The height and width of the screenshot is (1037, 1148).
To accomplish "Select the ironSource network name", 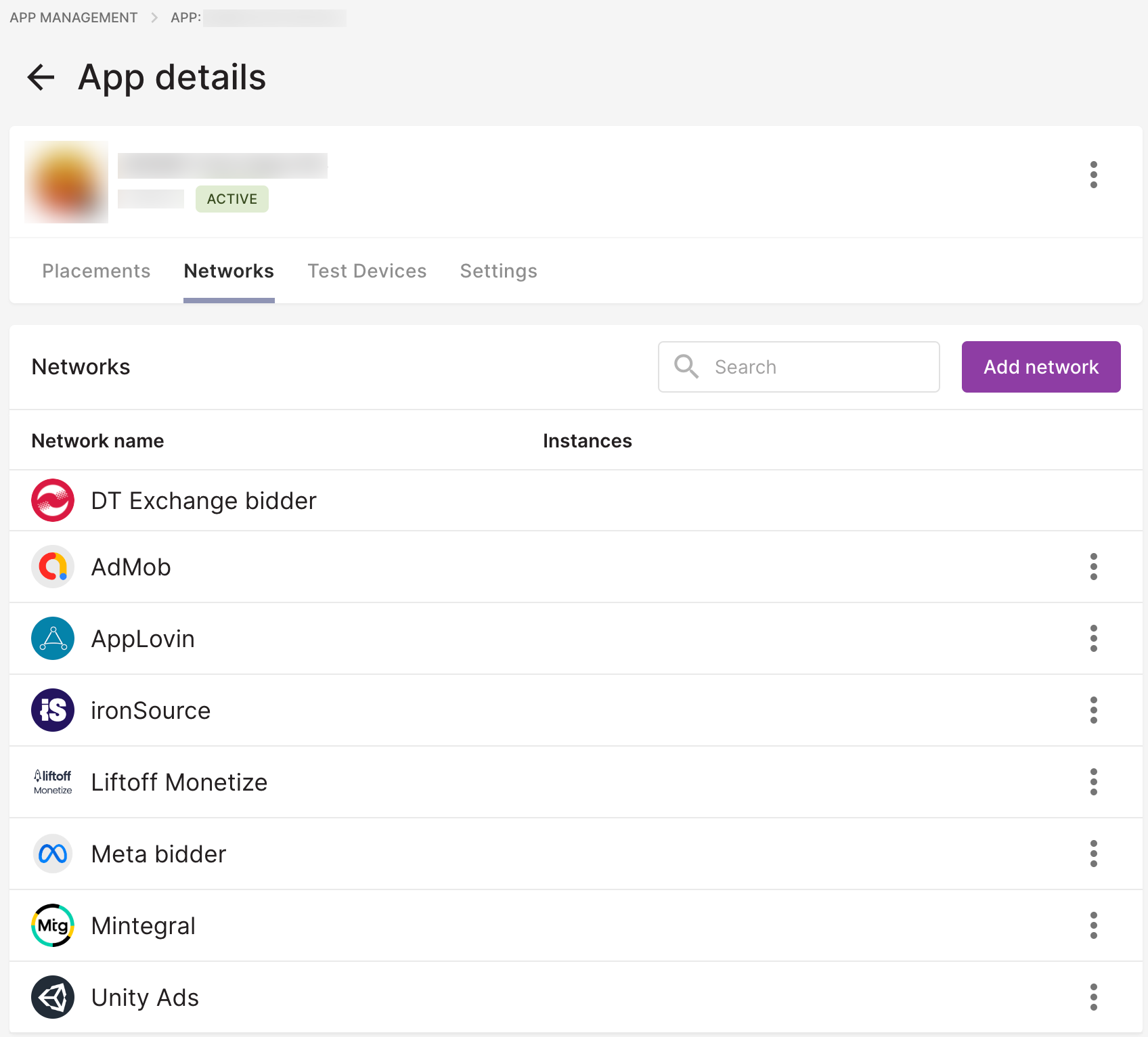I will (150, 711).
